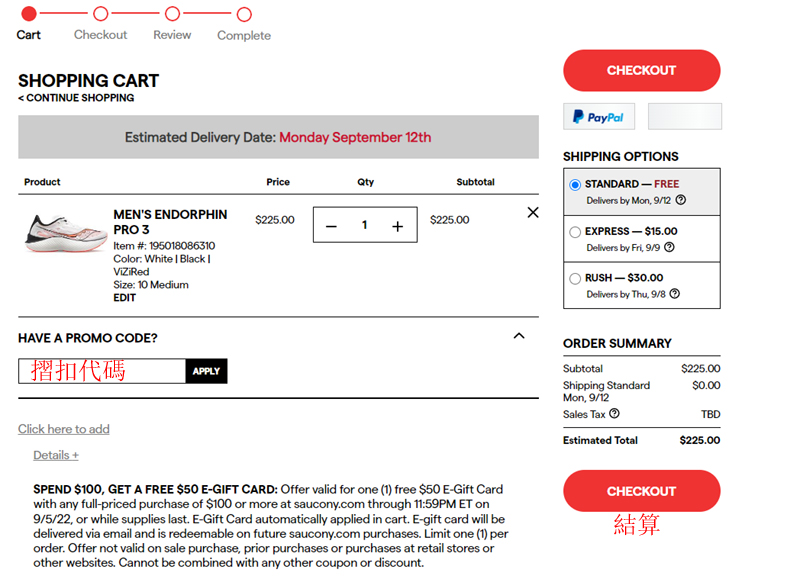Screen dimensions: 800x582
Task: Click the Order Summary Subtotal $225.00 amount
Action: coord(701,368)
